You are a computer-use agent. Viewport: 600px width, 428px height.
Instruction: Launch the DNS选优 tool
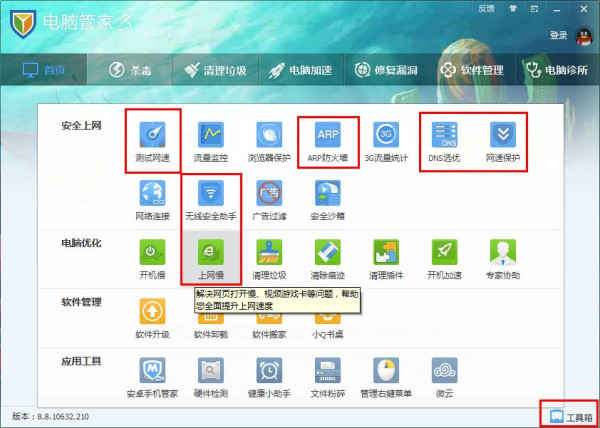click(444, 141)
